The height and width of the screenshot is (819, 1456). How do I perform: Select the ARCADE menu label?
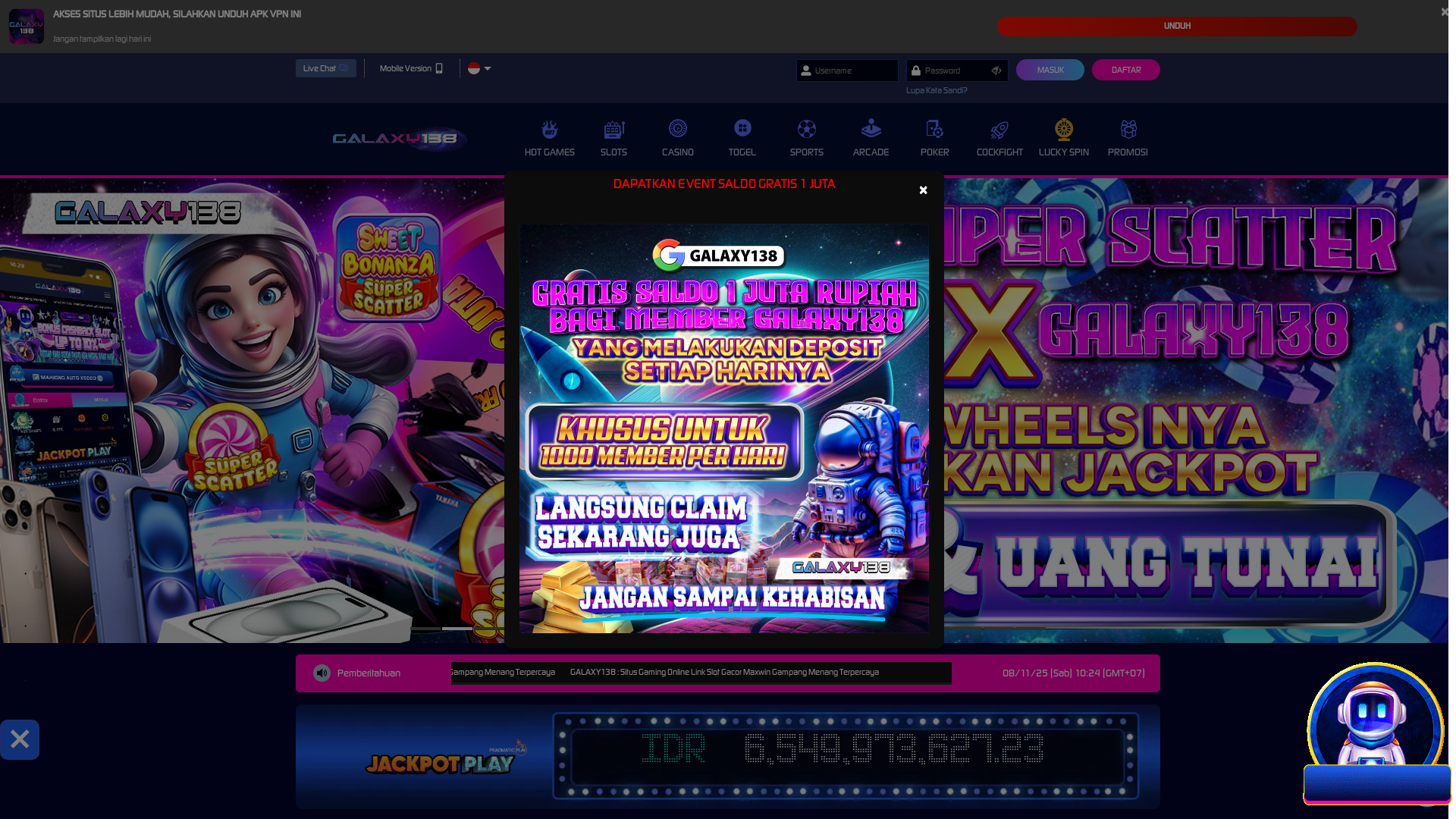pos(871,152)
